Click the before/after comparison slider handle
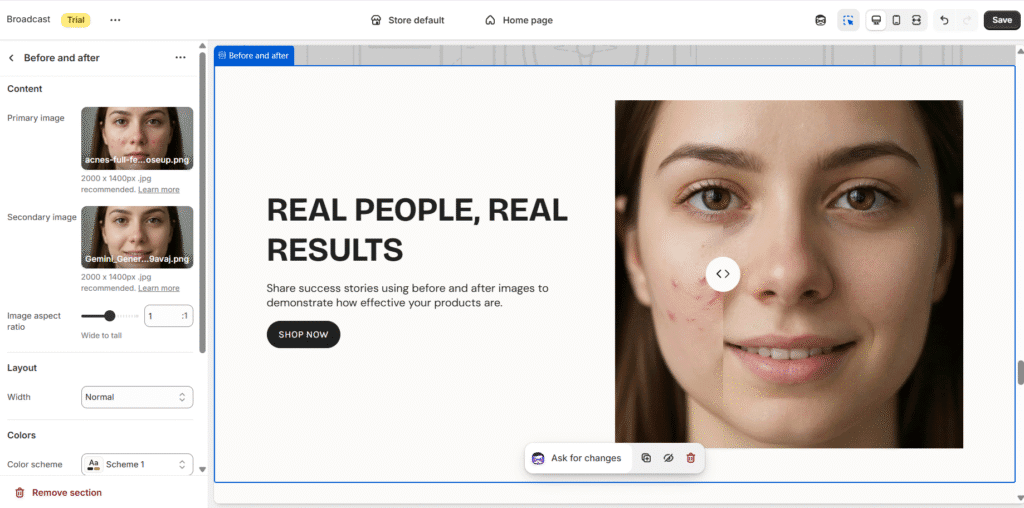The width and height of the screenshot is (1024, 508). point(723,274)
